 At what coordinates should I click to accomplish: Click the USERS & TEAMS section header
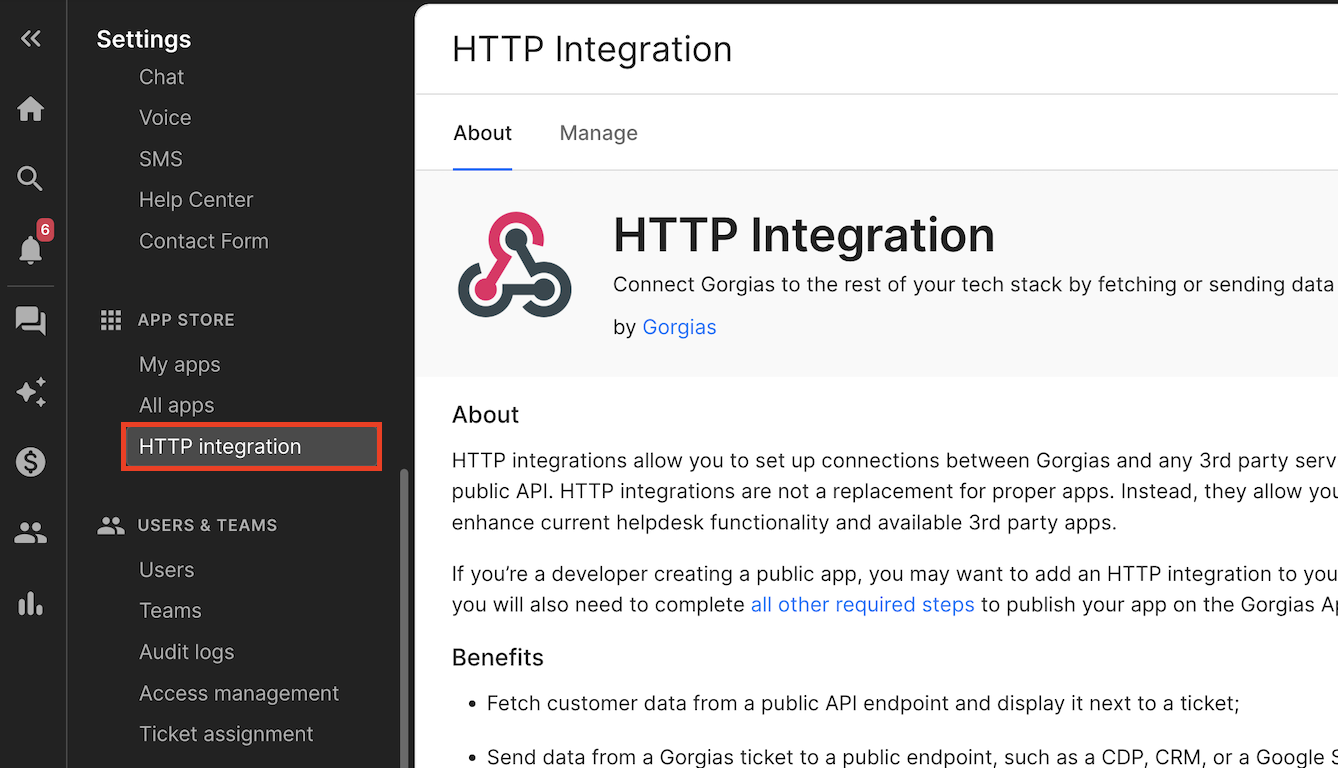(x=207, y=525)
